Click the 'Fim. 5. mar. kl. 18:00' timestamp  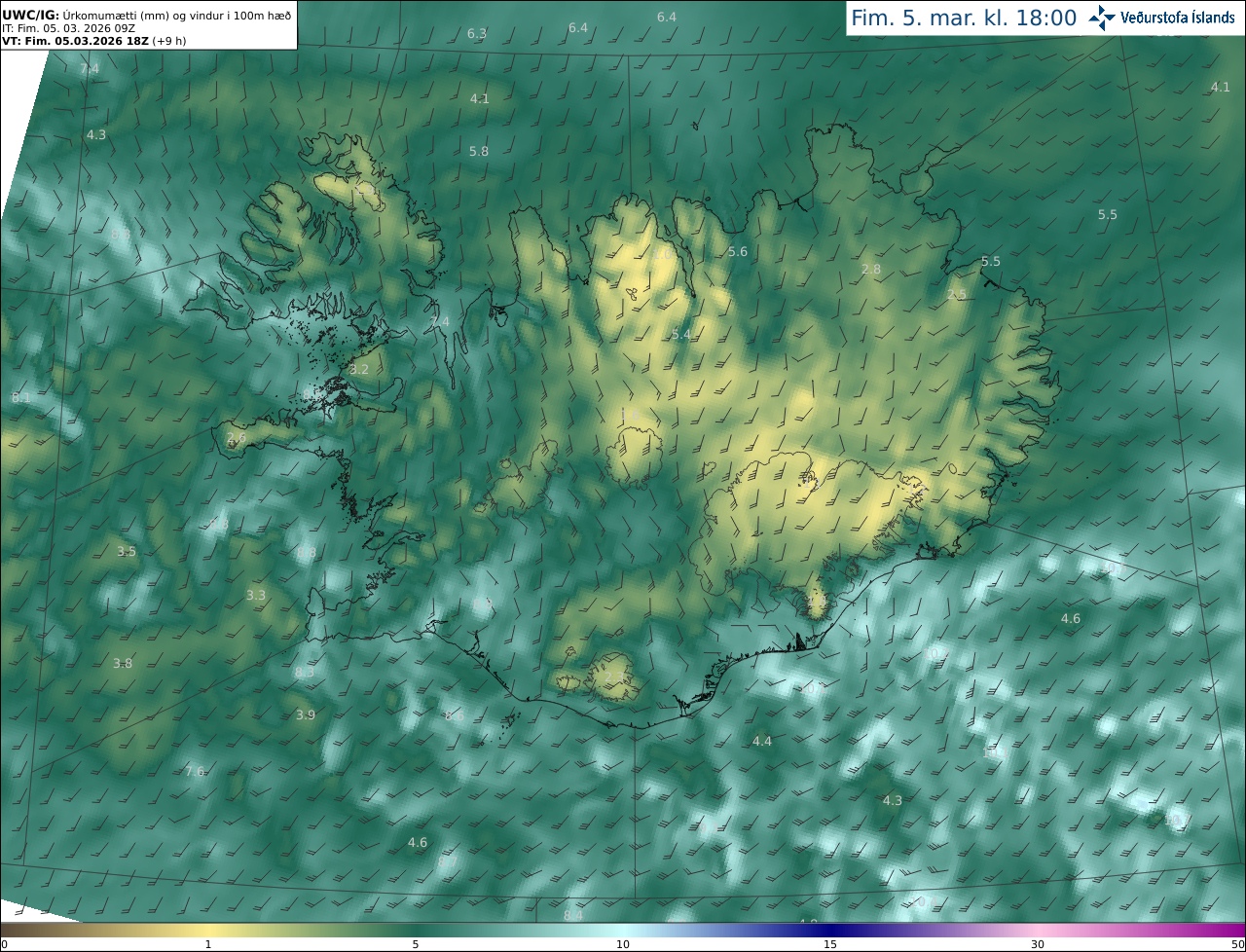[x=964, y=18]
